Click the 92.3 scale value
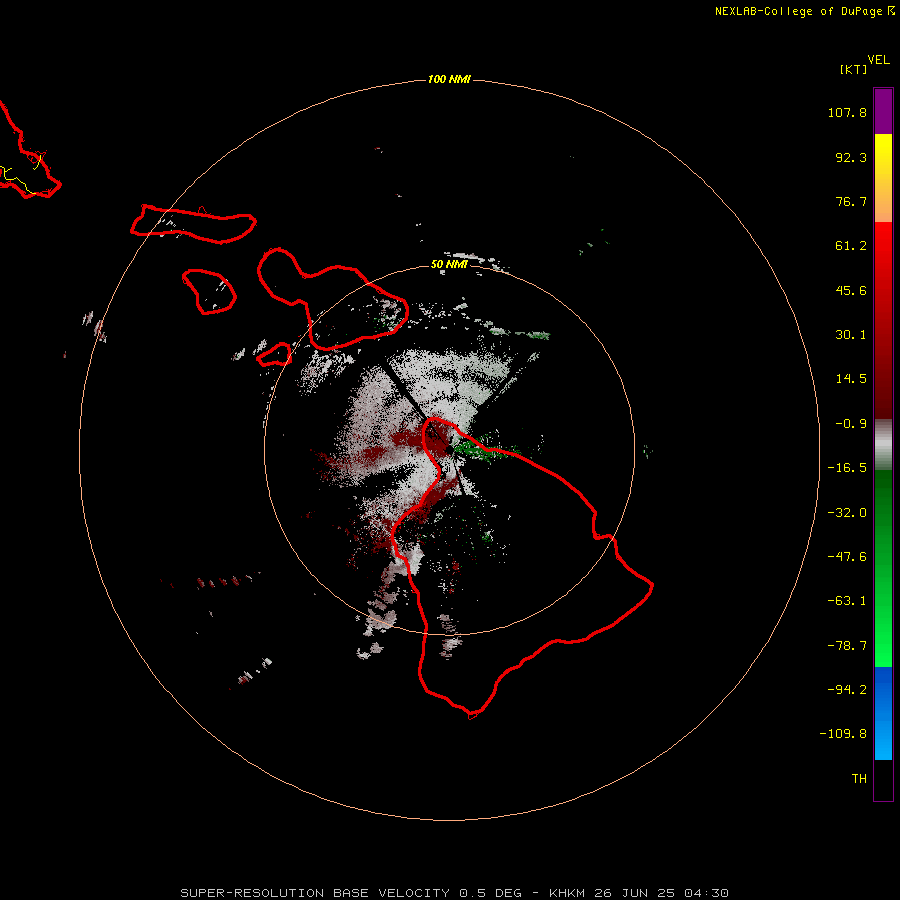The height and width of the screenshot is (900, 900). (851, 157)
